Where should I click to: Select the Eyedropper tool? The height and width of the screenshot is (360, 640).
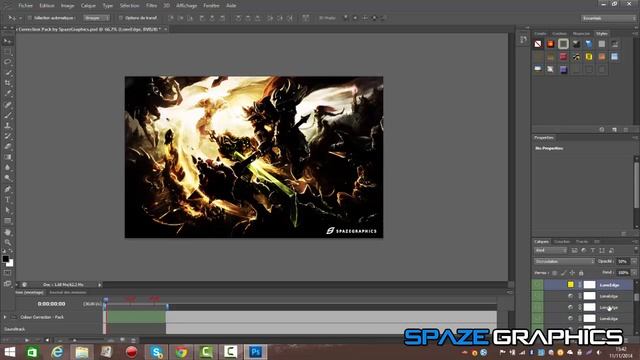[x=8, y=93]
